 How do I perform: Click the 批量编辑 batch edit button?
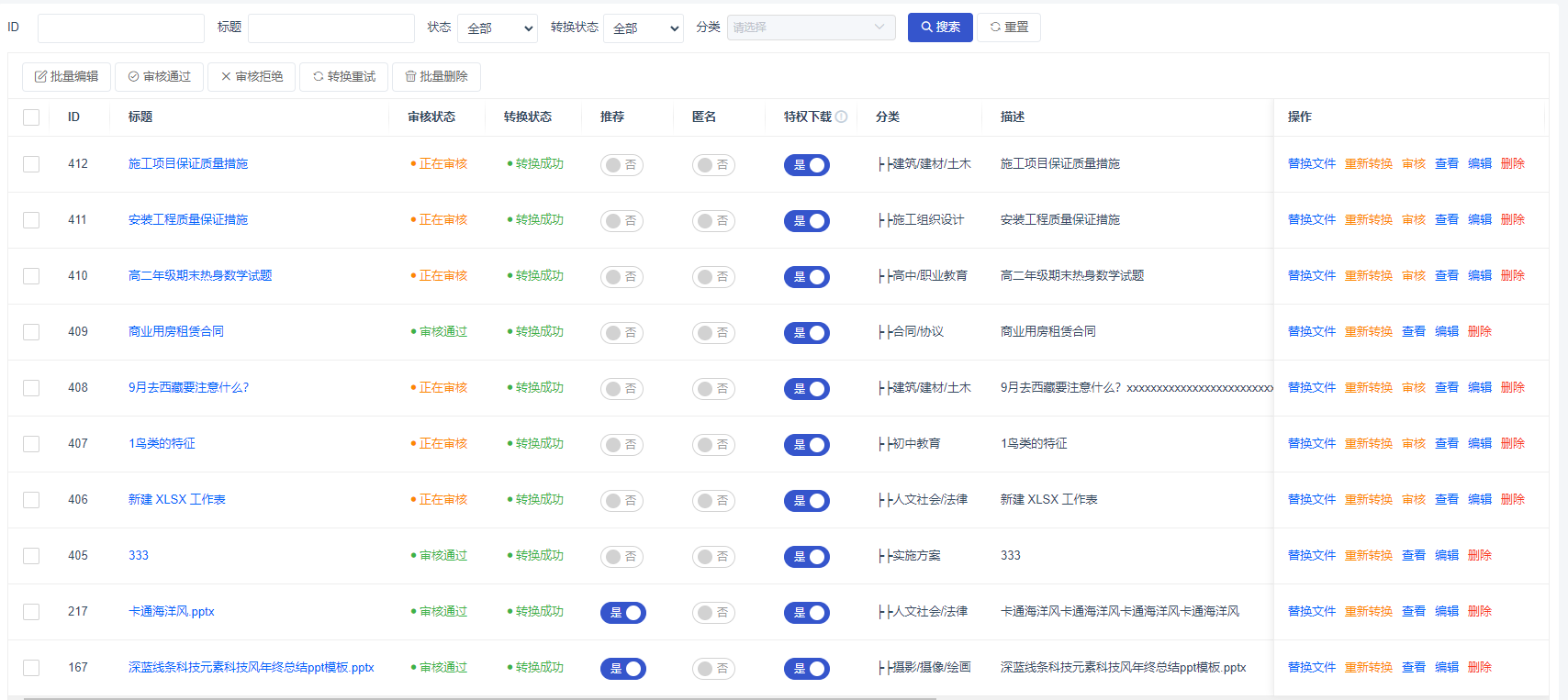(x=66, y=77)
